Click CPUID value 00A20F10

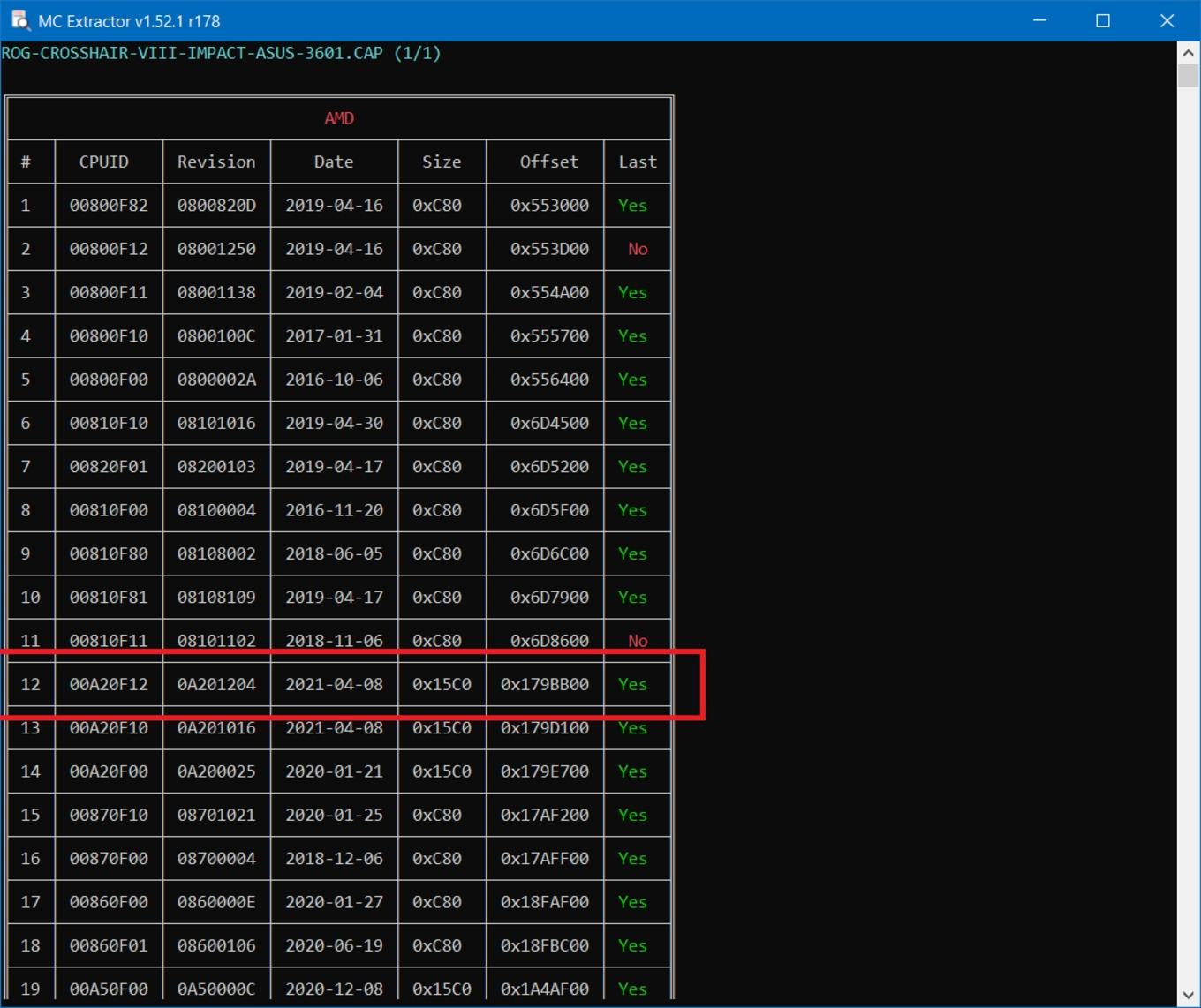click(109, 728)
